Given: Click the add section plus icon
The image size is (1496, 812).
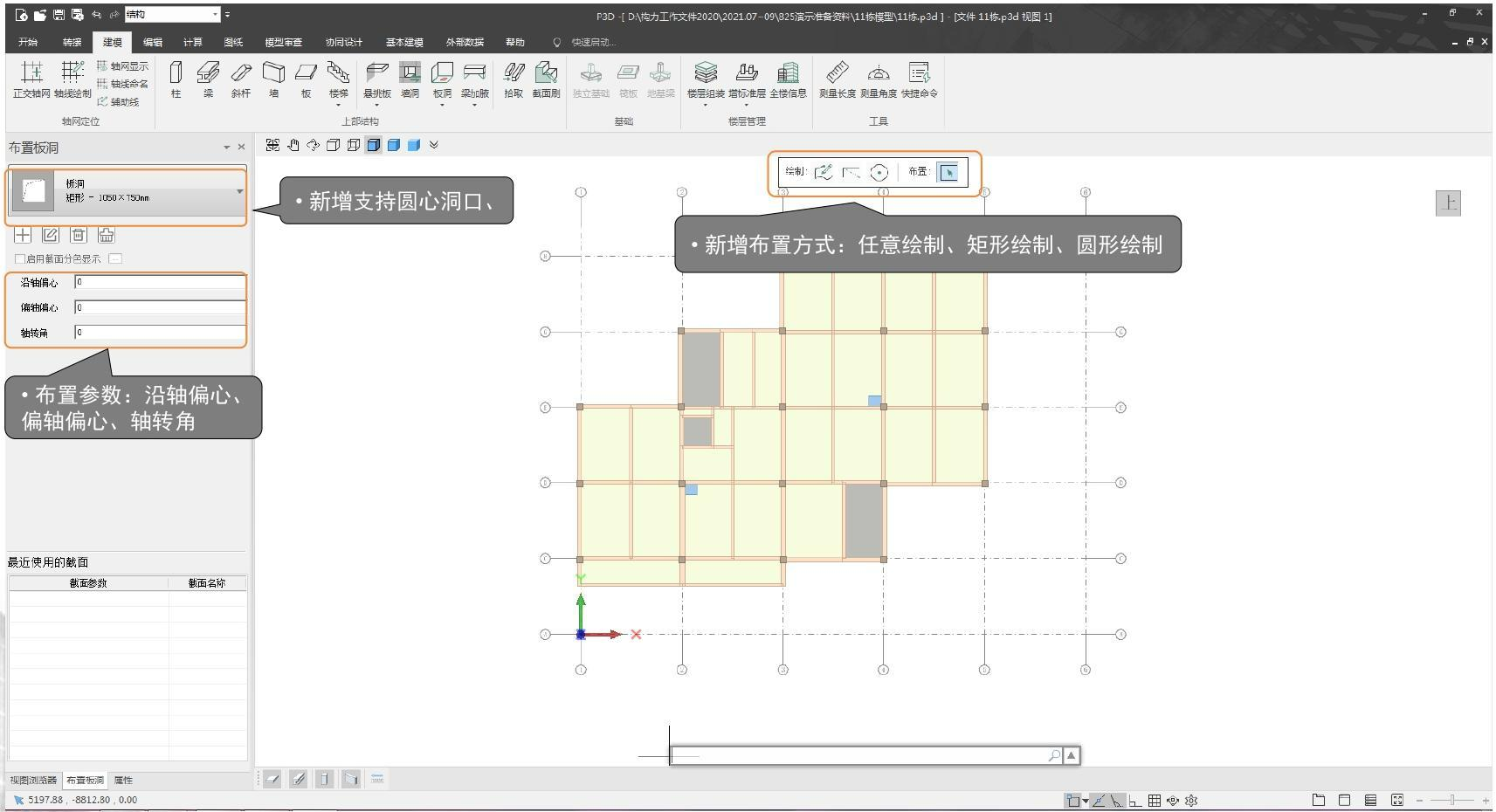Looking at the screenshot, I should pyautogui.click(x=23, y=235).
